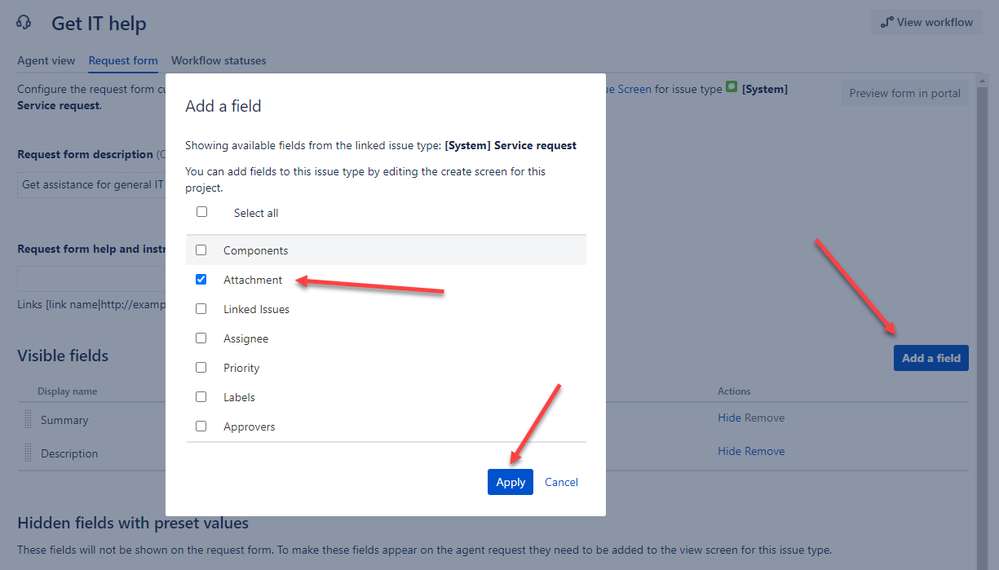Click the Labels label text
Image resolution: width=999 pixels, height=570 pixels.
(239, 397)
